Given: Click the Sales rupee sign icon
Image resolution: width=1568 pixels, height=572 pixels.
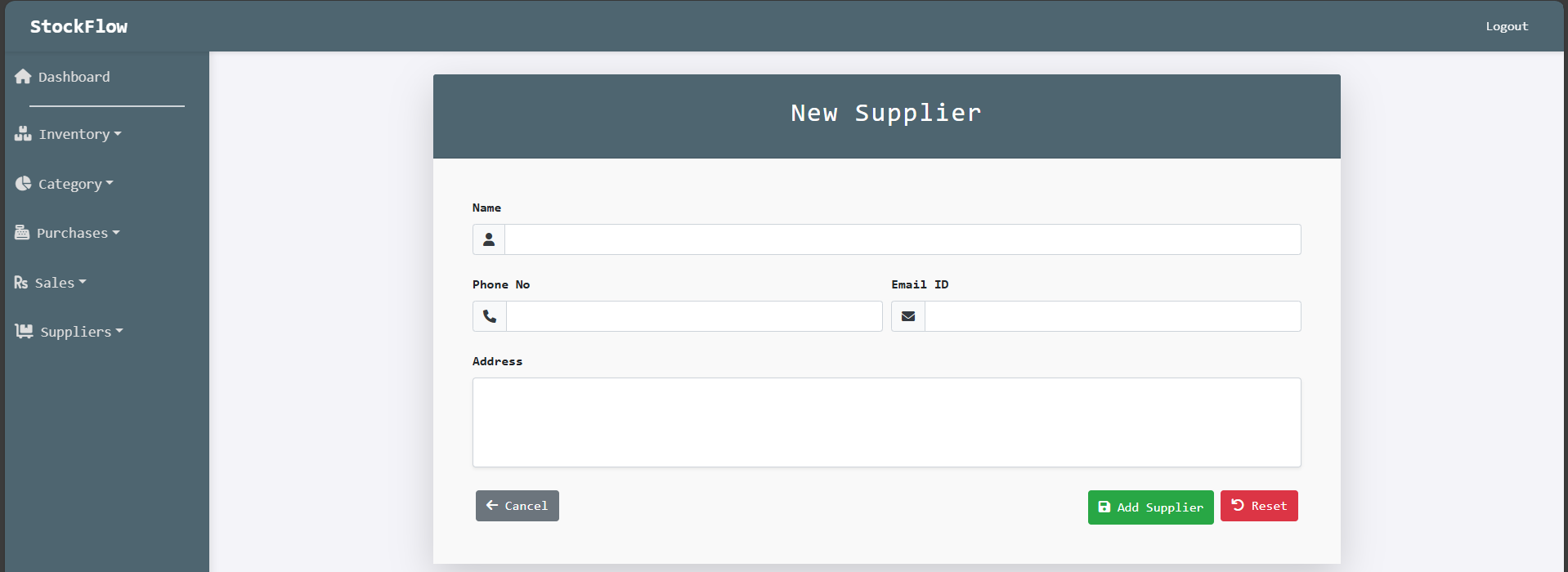Looking at the screenshot, I should (x=21, y=283).
